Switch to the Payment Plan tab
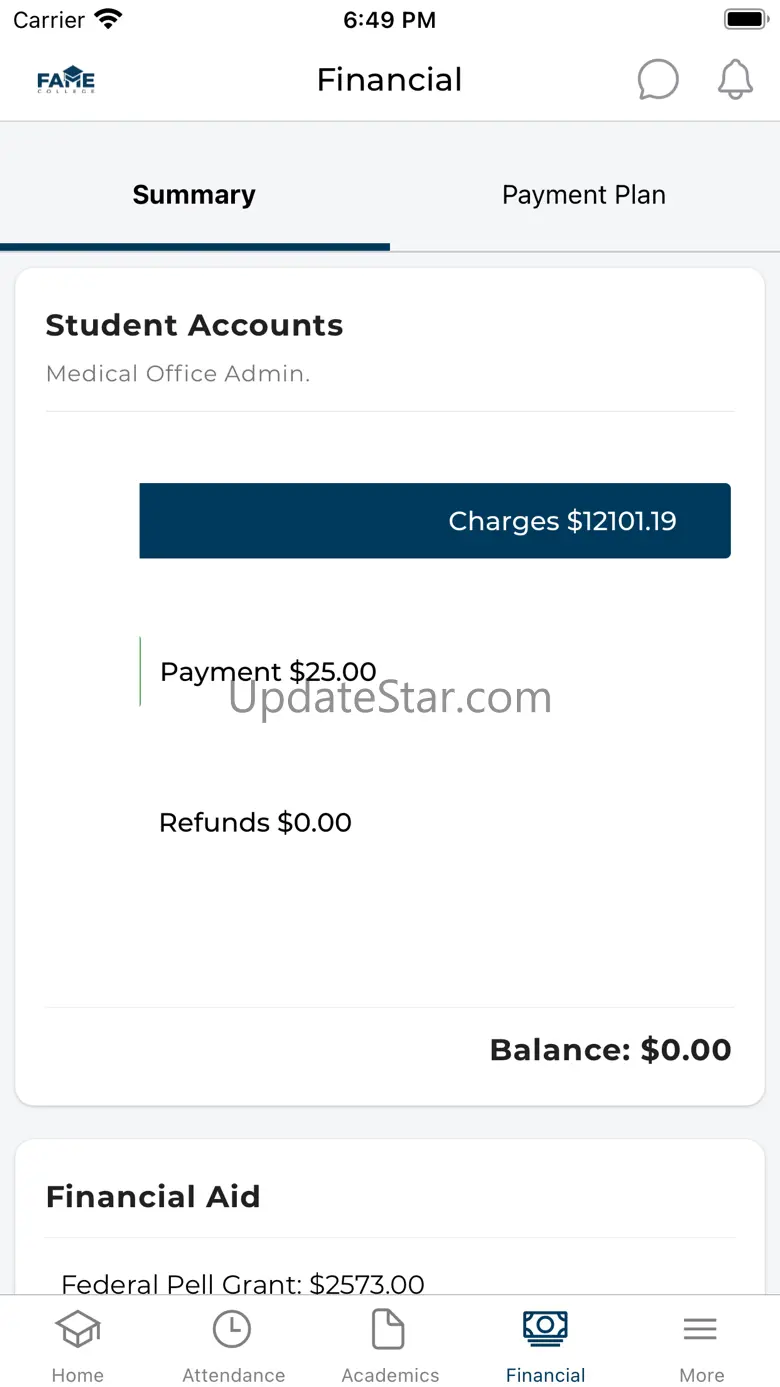This screenshot has height=1387, width=780. coord(584,195)
